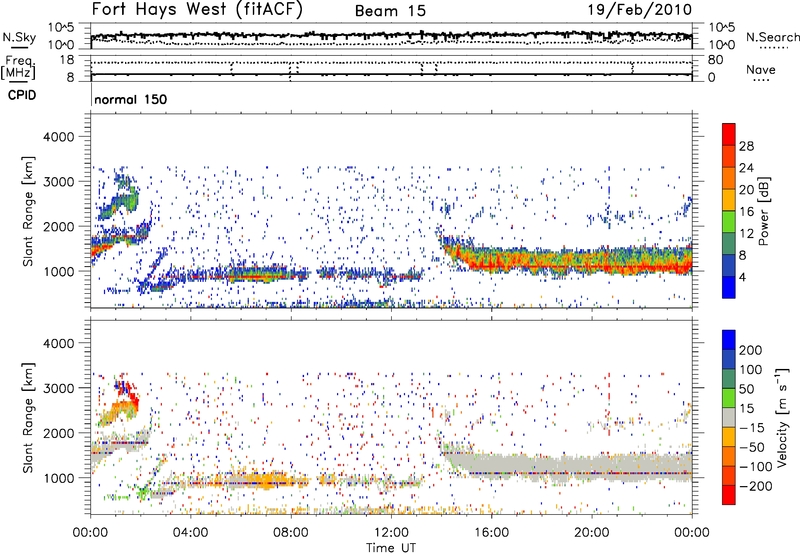Click the 1000 km tick of the velocity panel

tap(58, 478)
